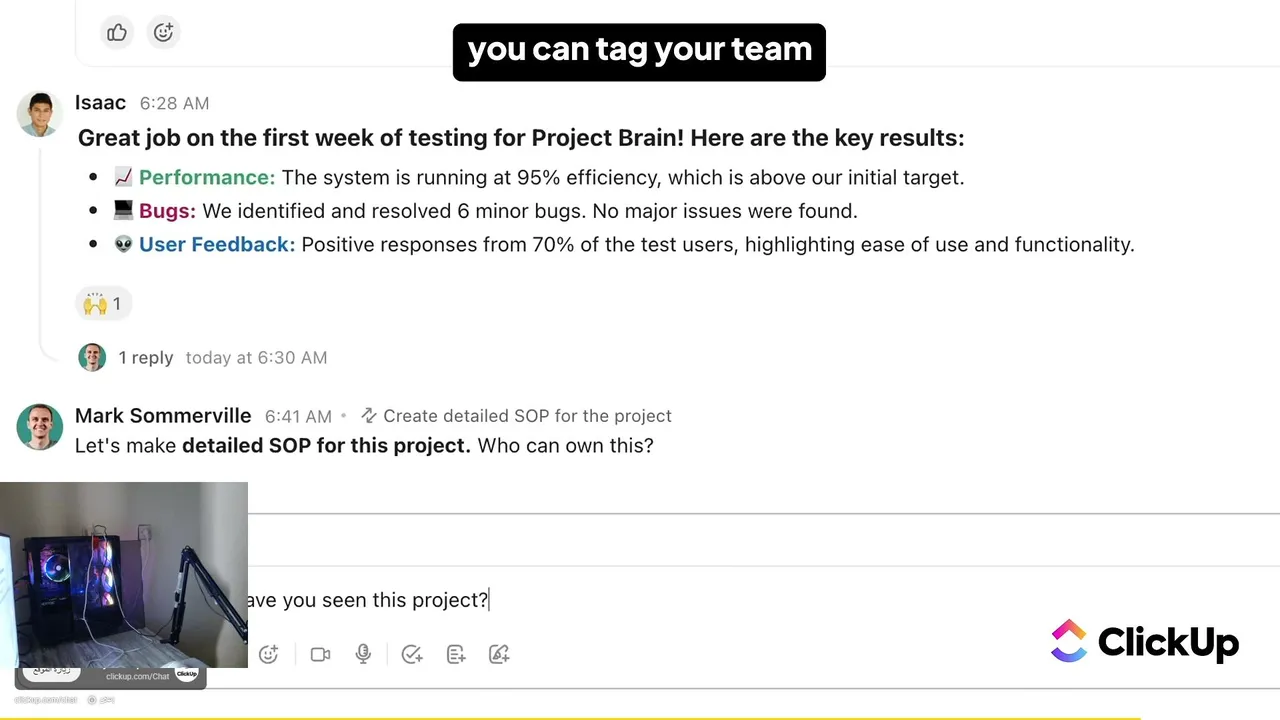The height and width of the screenshot is (720, 1280).
Task: Start recording a video clip
Action: pos(320,654)
